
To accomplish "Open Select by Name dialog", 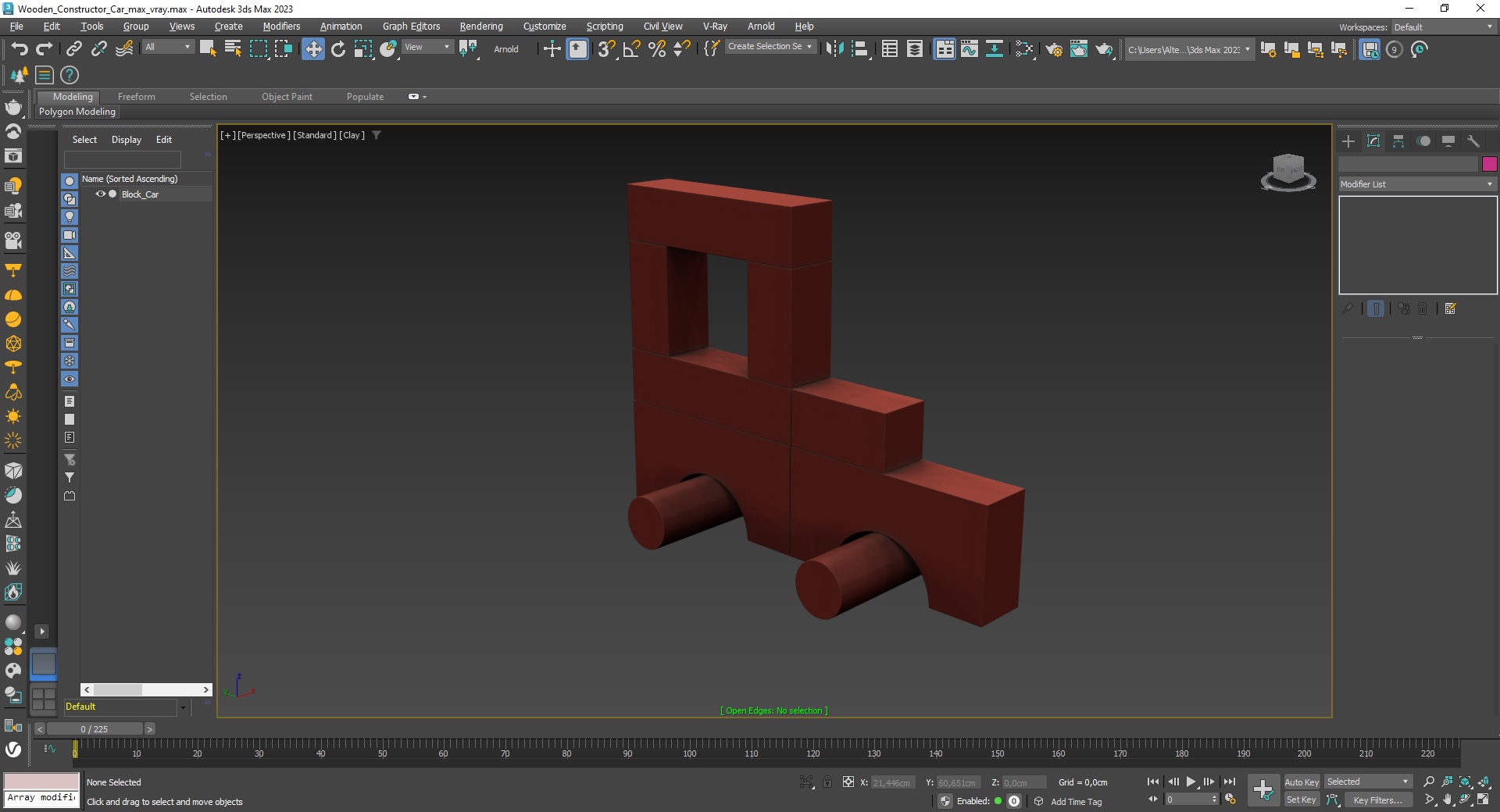I will point(233,49).
